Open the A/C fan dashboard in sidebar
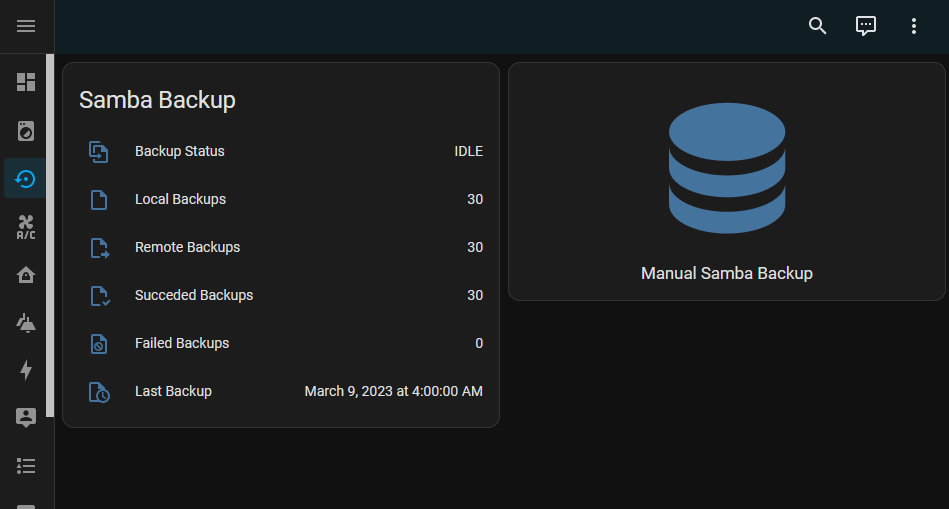Viewport: 949px width, 509px height. [26, 227]
